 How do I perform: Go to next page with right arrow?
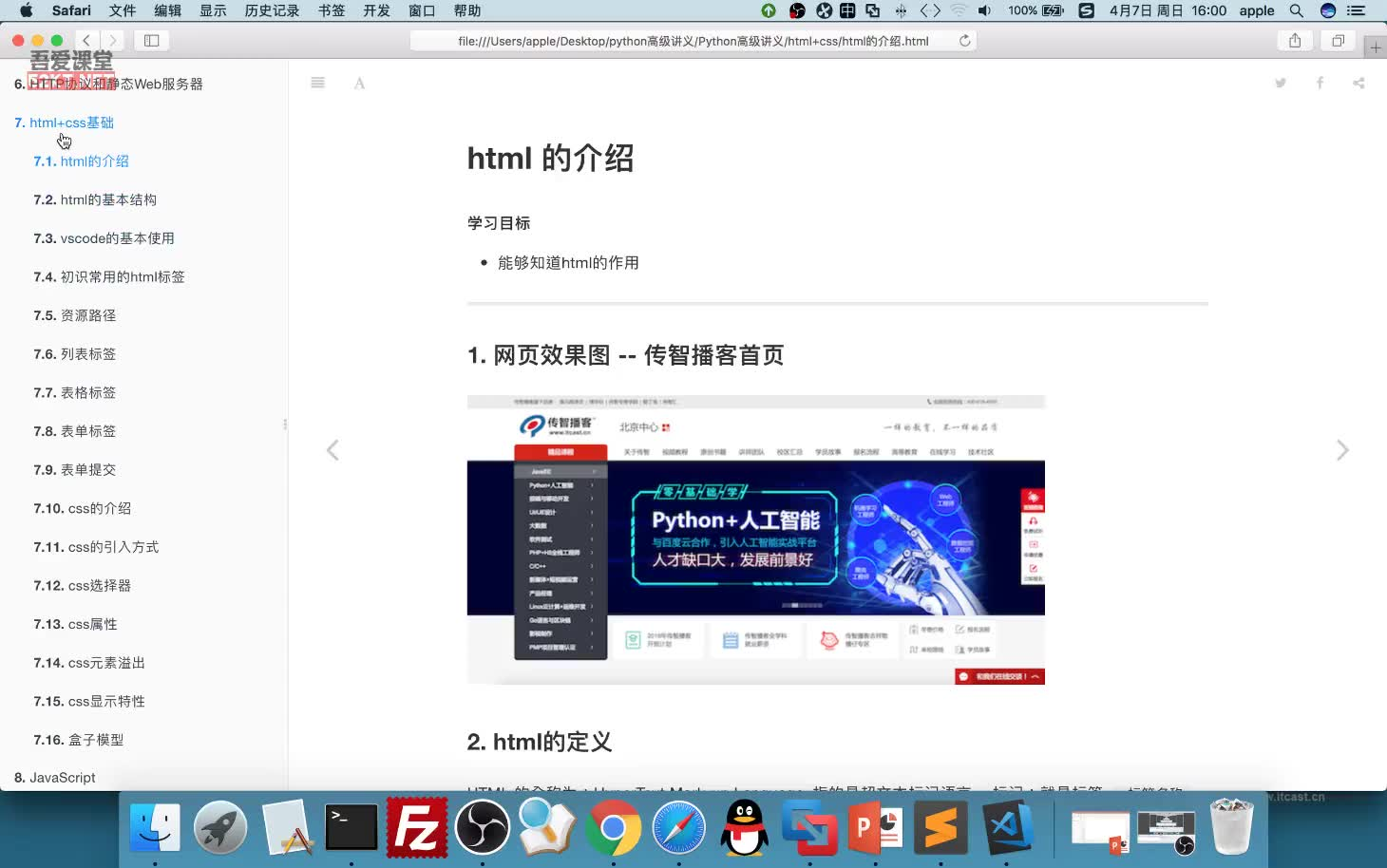click(1342, 449)
